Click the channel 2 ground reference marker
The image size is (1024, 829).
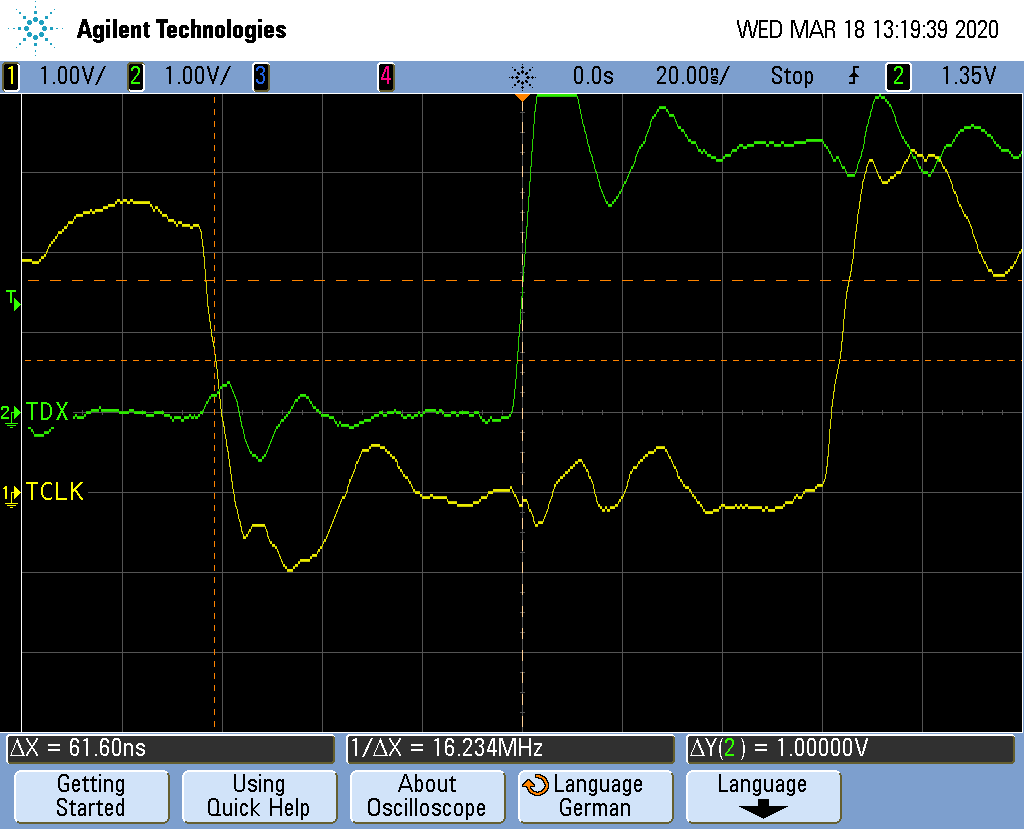9,413
